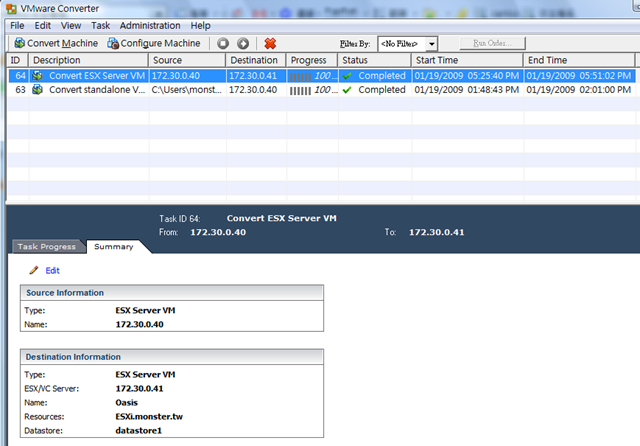Sort by the Status column header

click(x=374, y=60)
